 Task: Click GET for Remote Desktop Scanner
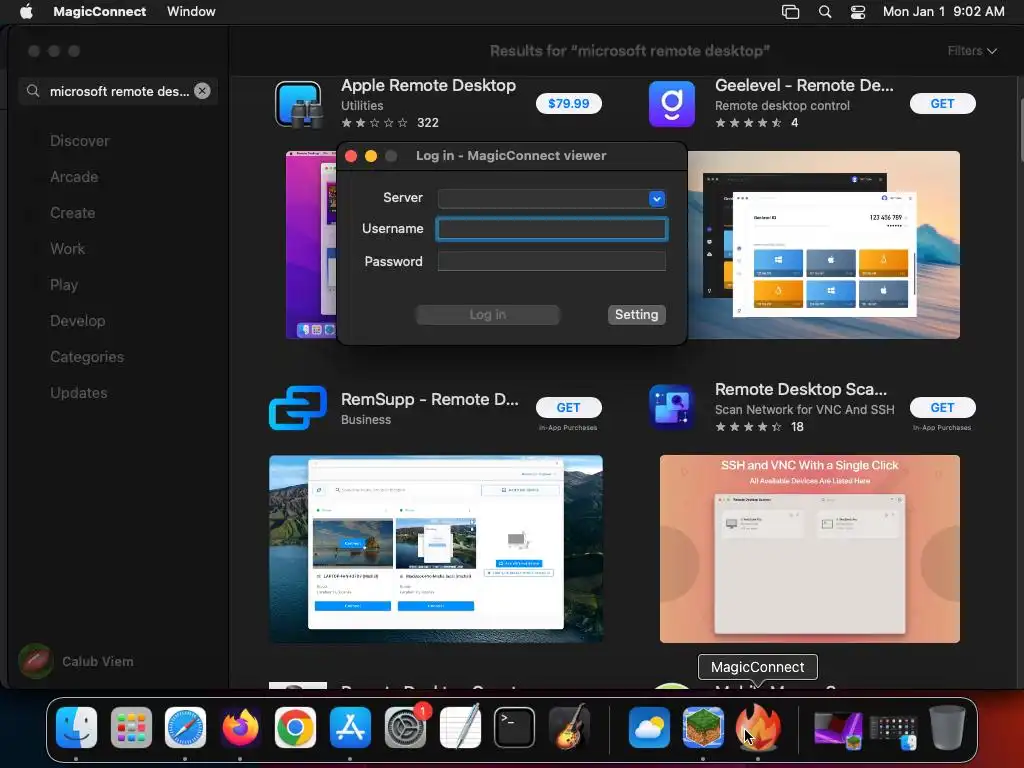pyautogui.click(x=942, y=408)
